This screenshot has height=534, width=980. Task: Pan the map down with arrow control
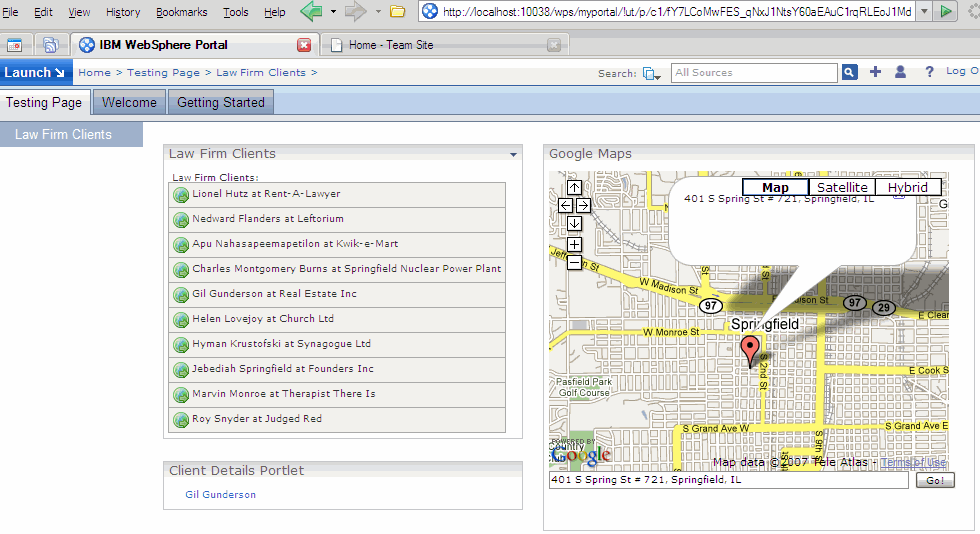574,223
